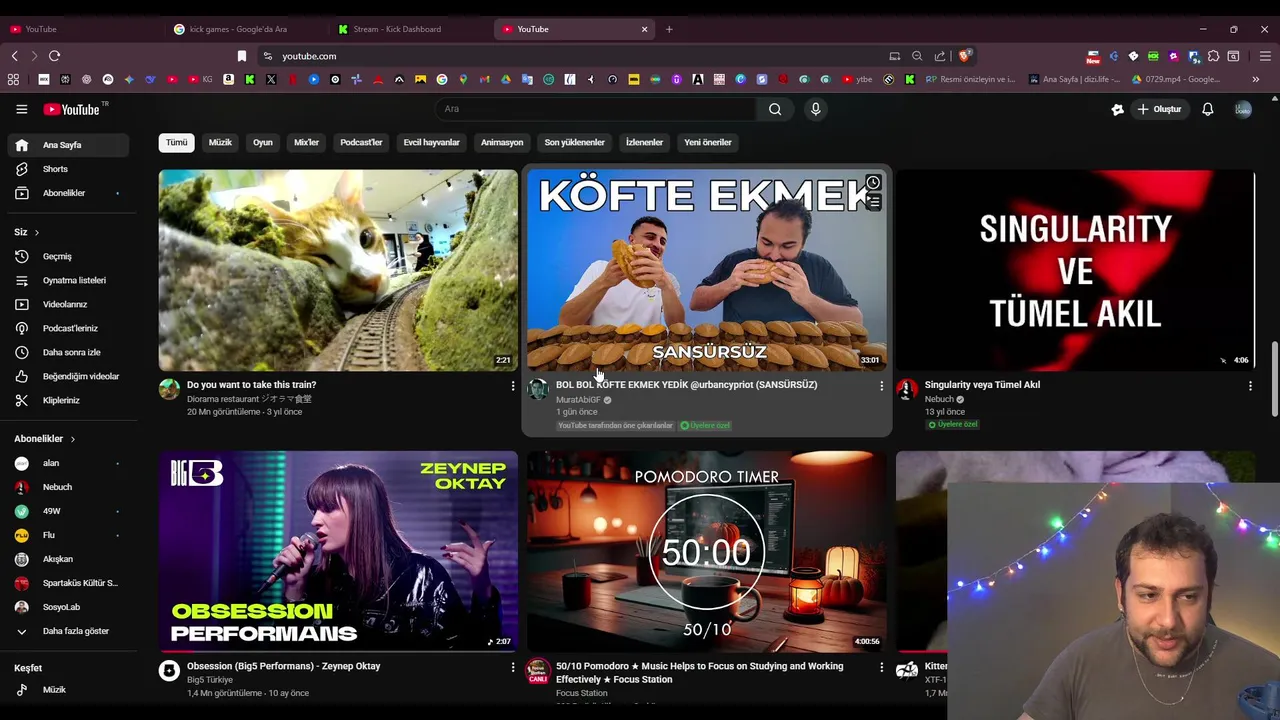This screenshot has height=720, width=1280.
Task: Open more options for BOL BOL KÖFTE EKMEK video
Action: point(881,386)
